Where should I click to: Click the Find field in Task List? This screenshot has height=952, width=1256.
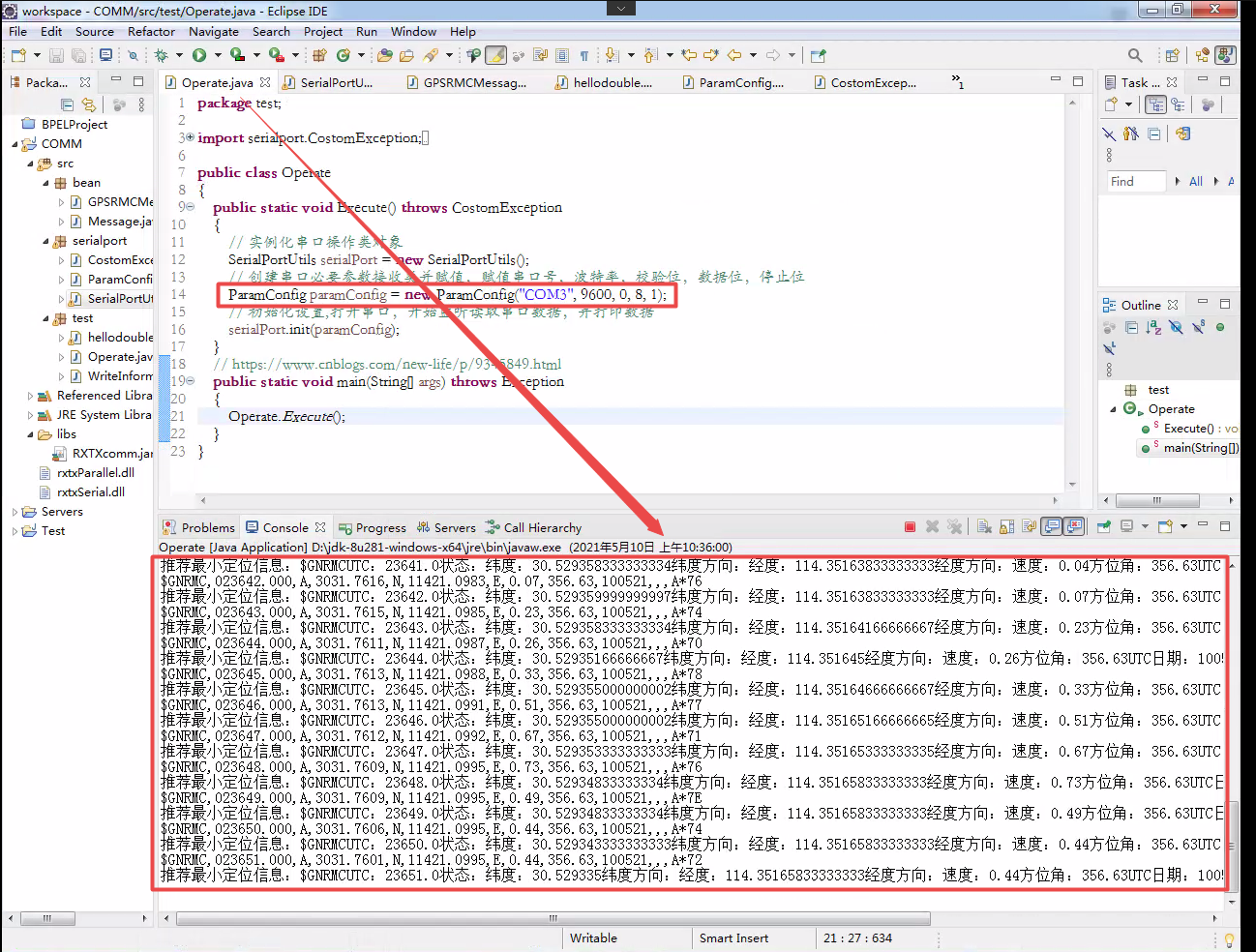pos(1136,181)
